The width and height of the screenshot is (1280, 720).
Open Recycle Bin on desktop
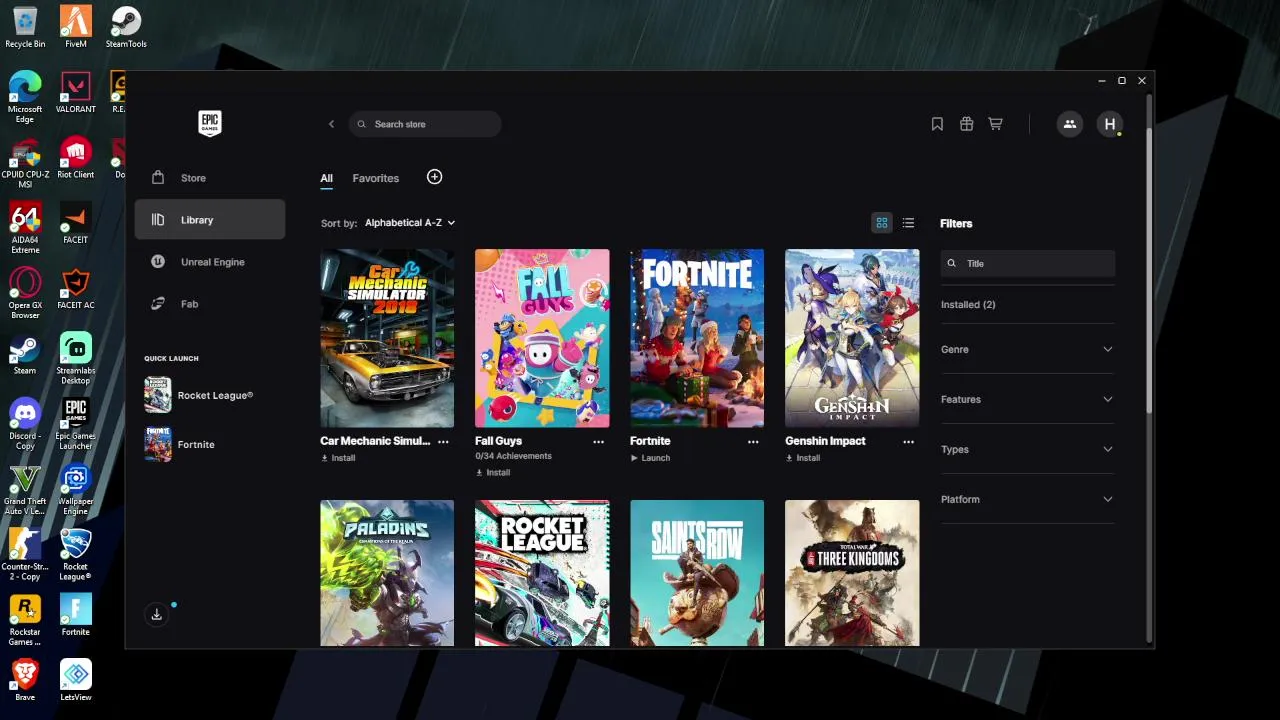tap(25, 27)
